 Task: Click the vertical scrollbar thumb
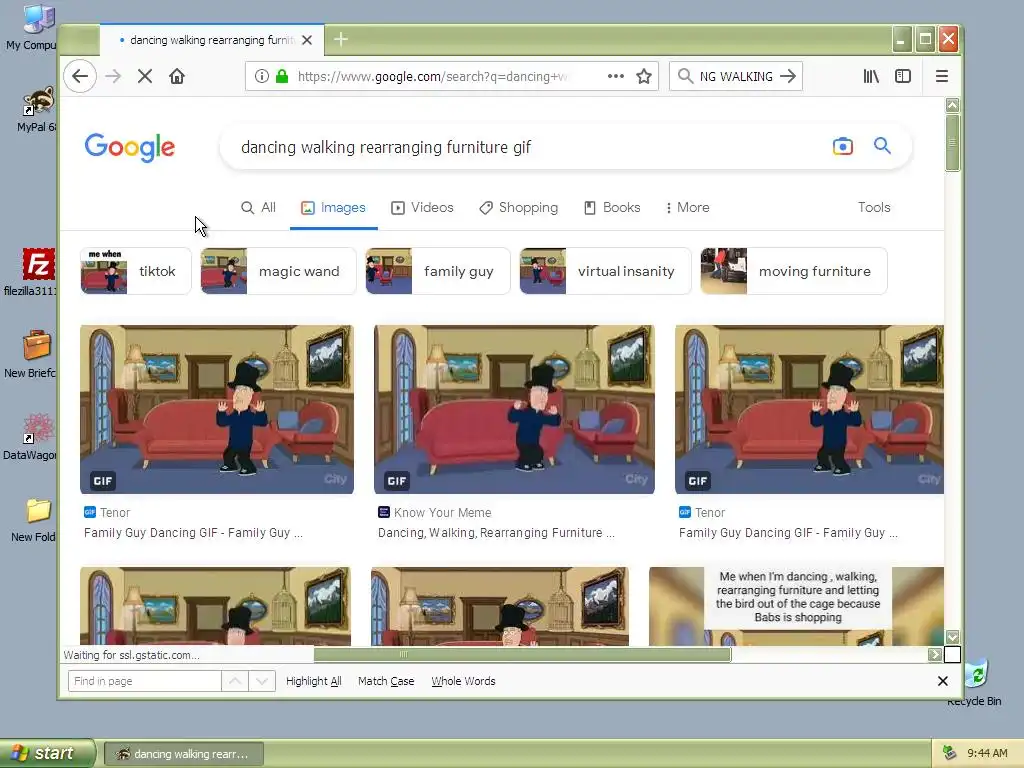[952, 142]
